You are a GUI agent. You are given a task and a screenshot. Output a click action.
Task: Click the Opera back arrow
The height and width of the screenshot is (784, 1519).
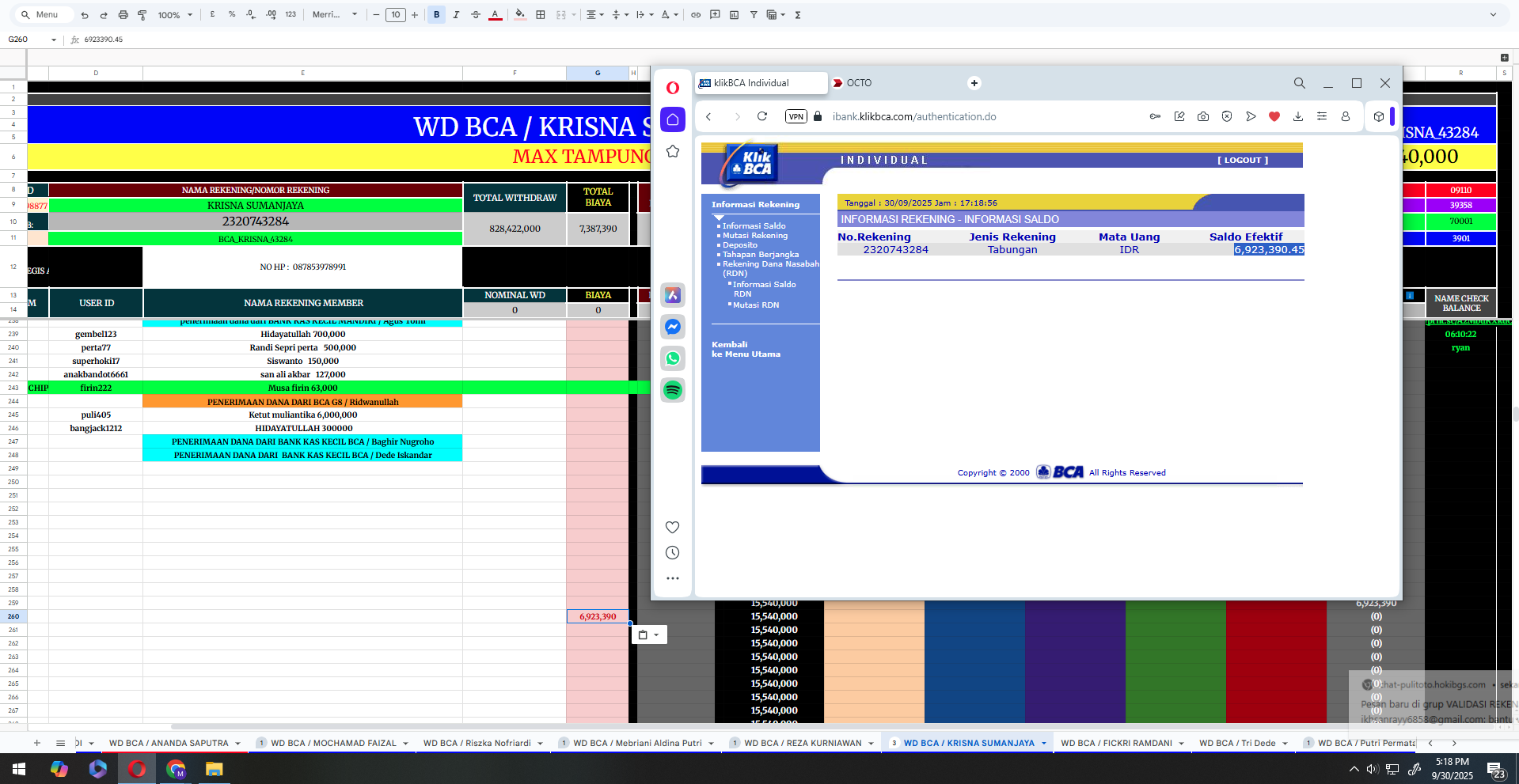click(x=709, y=116)
